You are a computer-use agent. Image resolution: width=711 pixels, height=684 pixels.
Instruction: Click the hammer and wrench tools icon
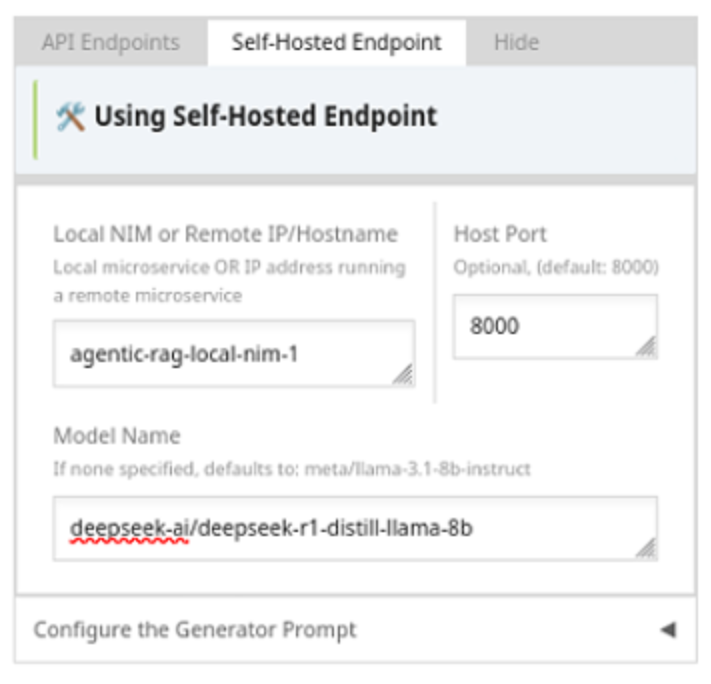(70, 116)
